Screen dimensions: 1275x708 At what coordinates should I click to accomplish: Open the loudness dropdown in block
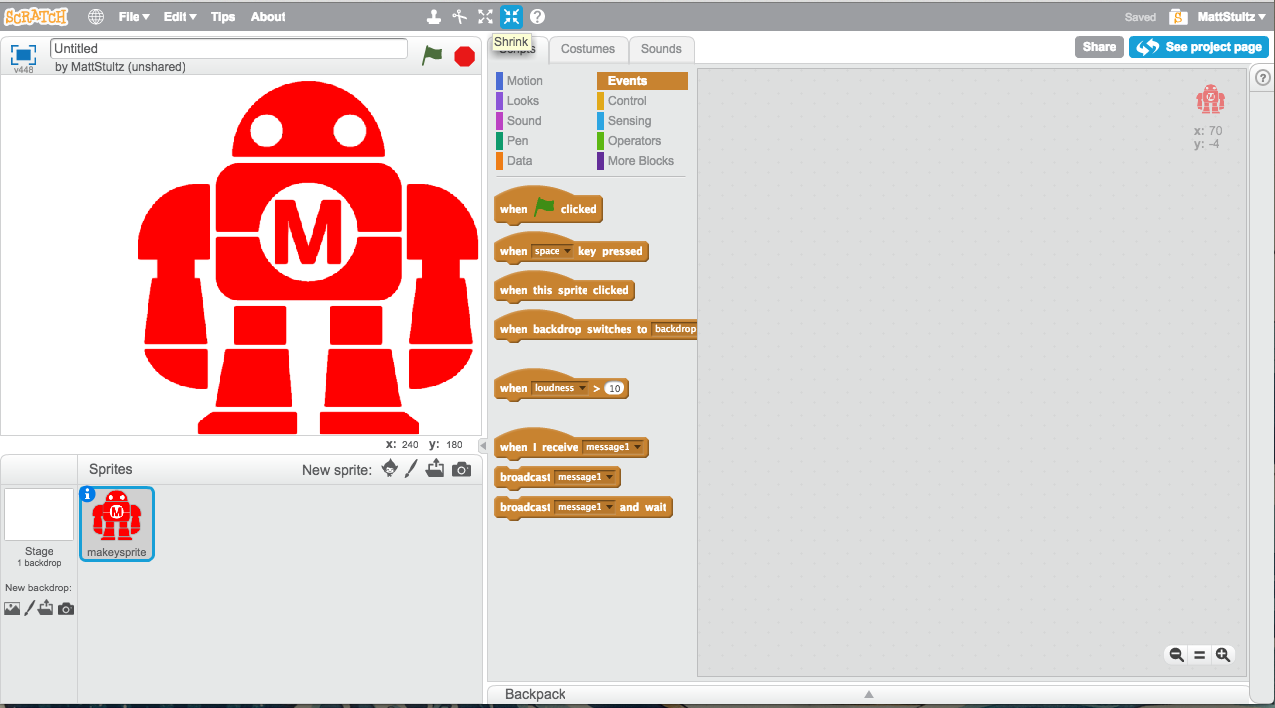[x=560, y=388]
